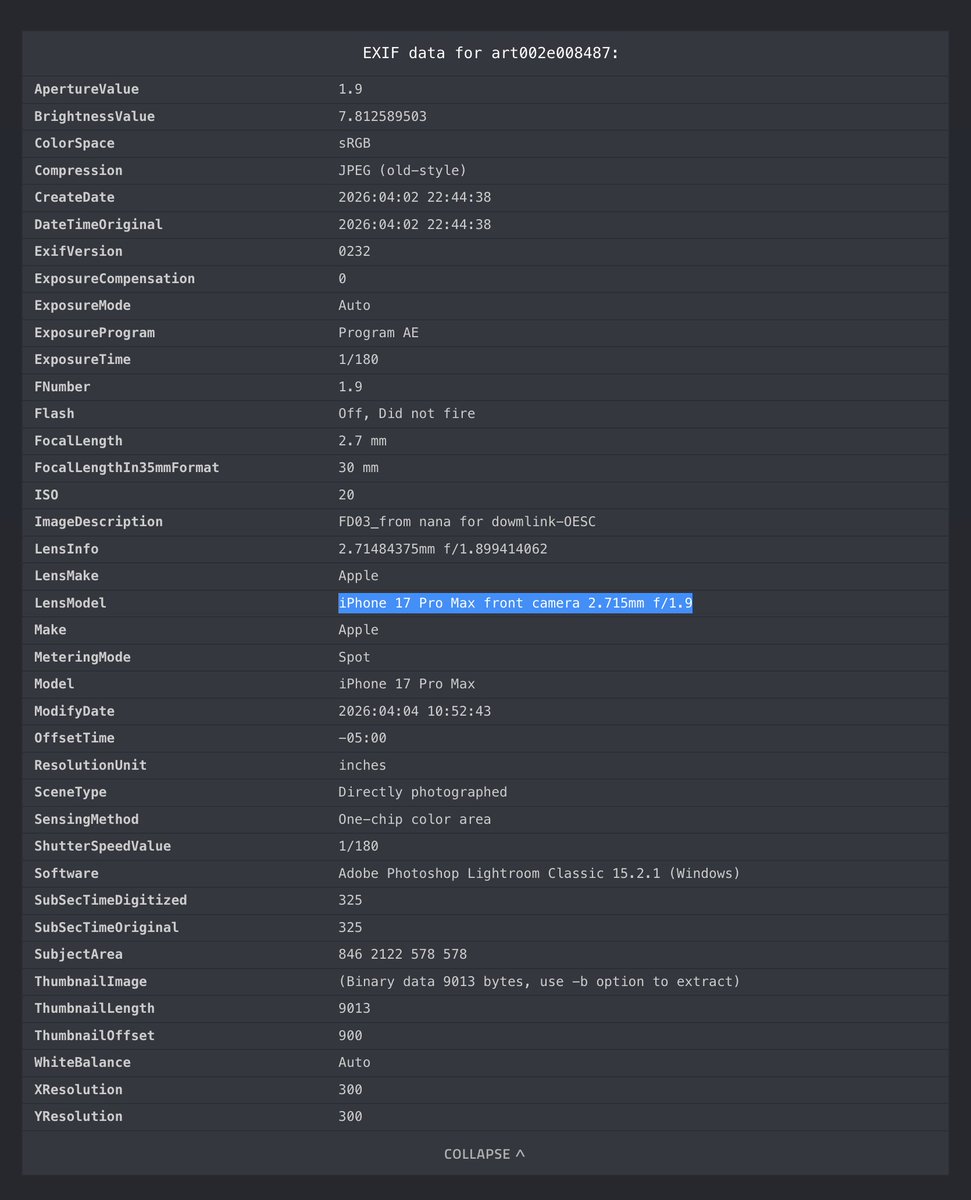Click the title 'EXIF data for art002e008487:'
The width and height of the screenshot is (971, 1200).
click(490, 52)
